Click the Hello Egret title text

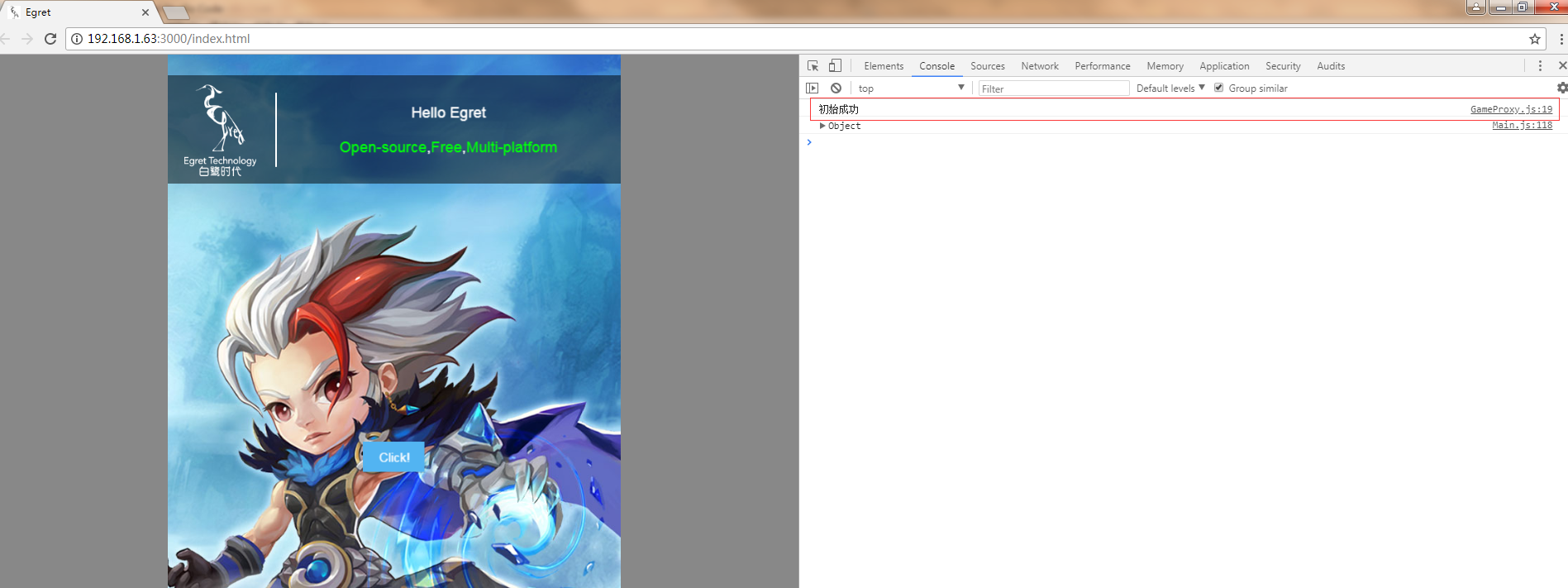coord(449,112)
